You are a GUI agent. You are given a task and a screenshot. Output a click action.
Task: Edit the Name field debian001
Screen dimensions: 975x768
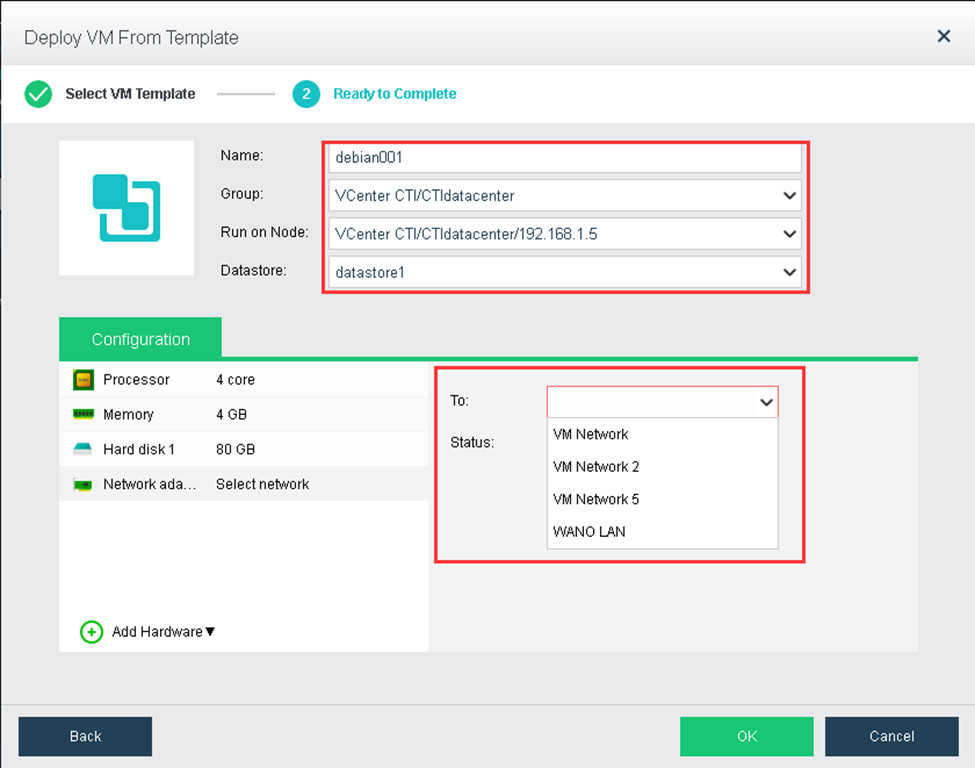click(x=565, y=158)
